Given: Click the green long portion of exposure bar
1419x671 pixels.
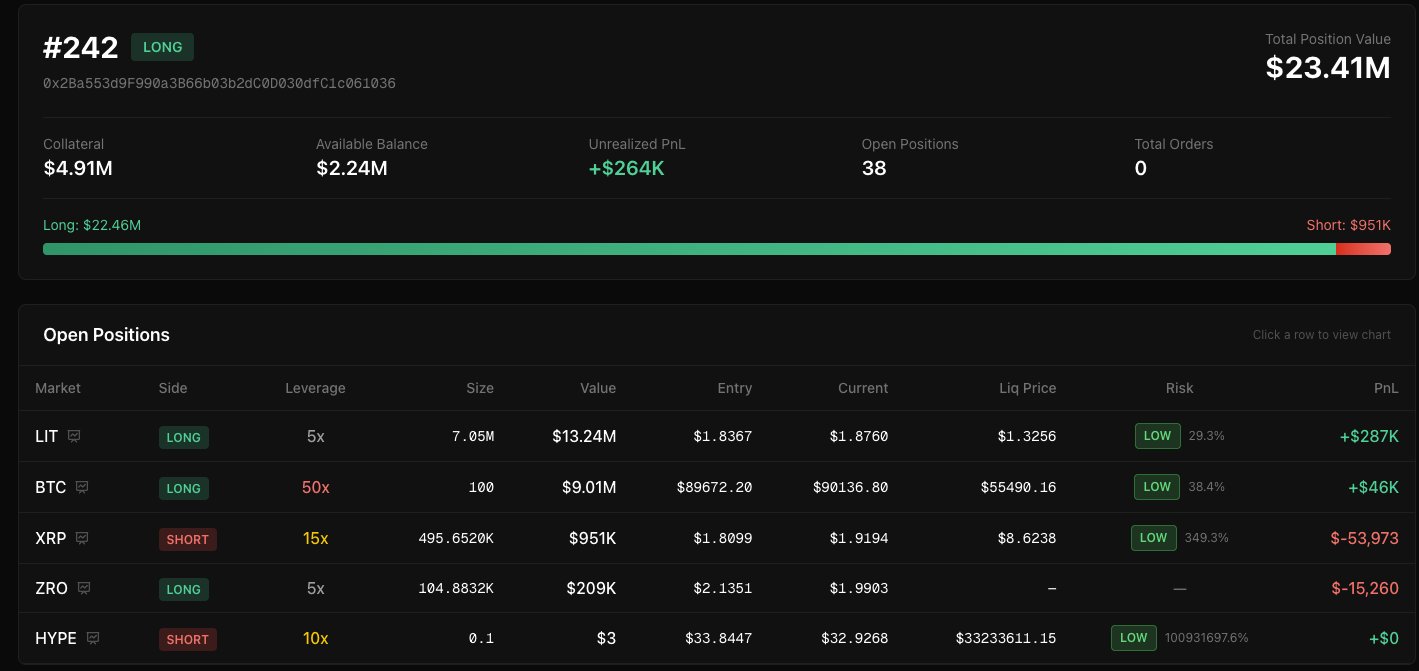Looking at the screenshot, I should pos(688,248).
